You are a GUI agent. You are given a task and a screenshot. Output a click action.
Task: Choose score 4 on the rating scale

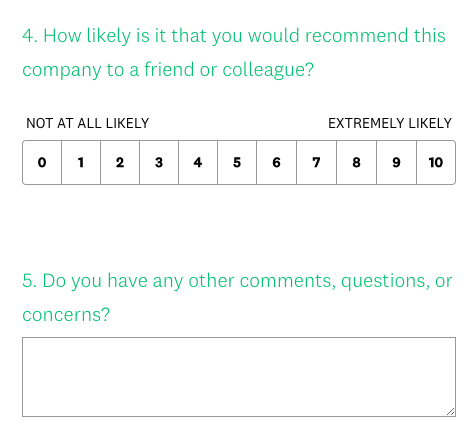pos(198,162)
